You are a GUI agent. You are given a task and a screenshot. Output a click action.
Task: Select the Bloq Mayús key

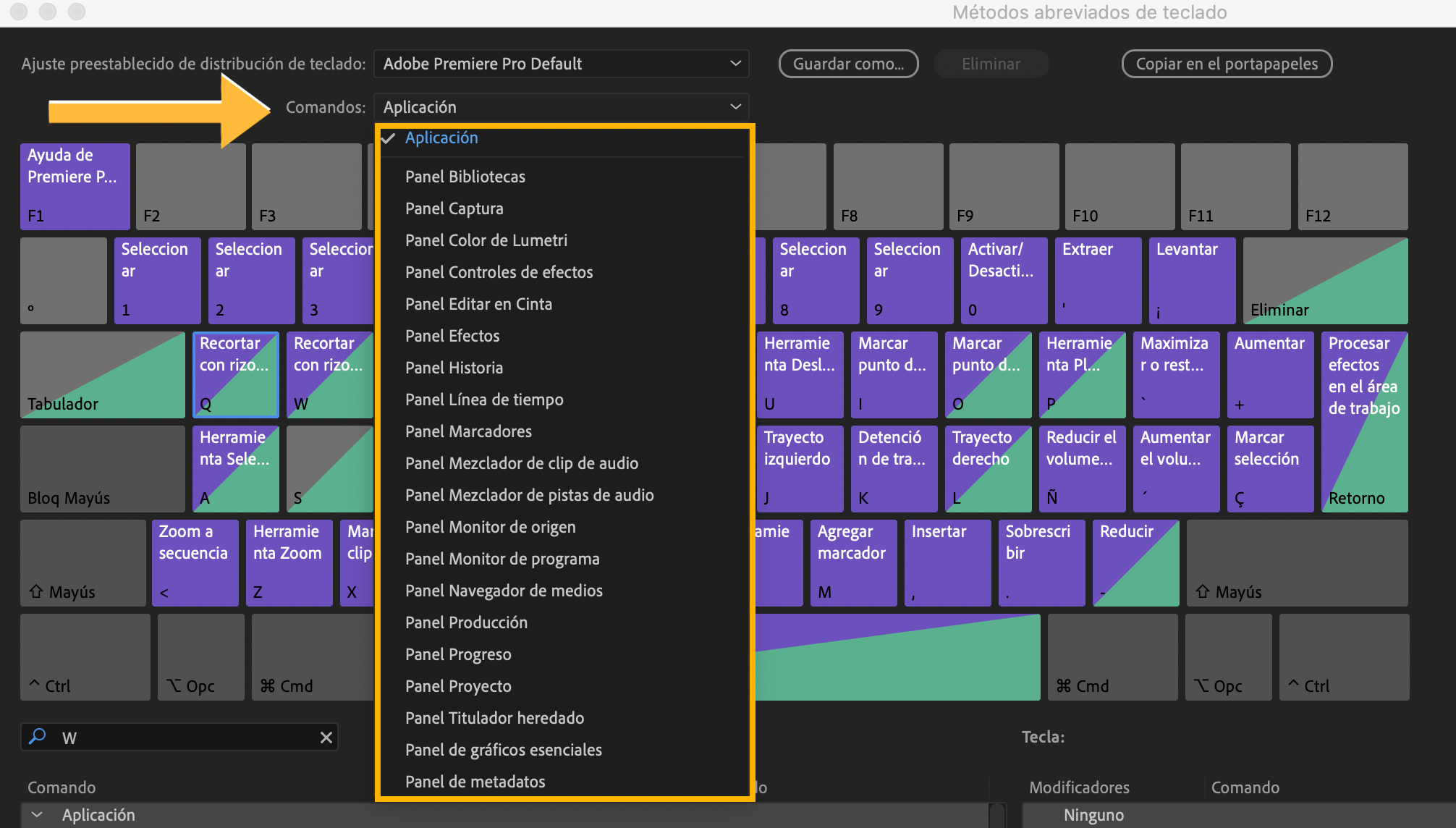click(103, 469)
